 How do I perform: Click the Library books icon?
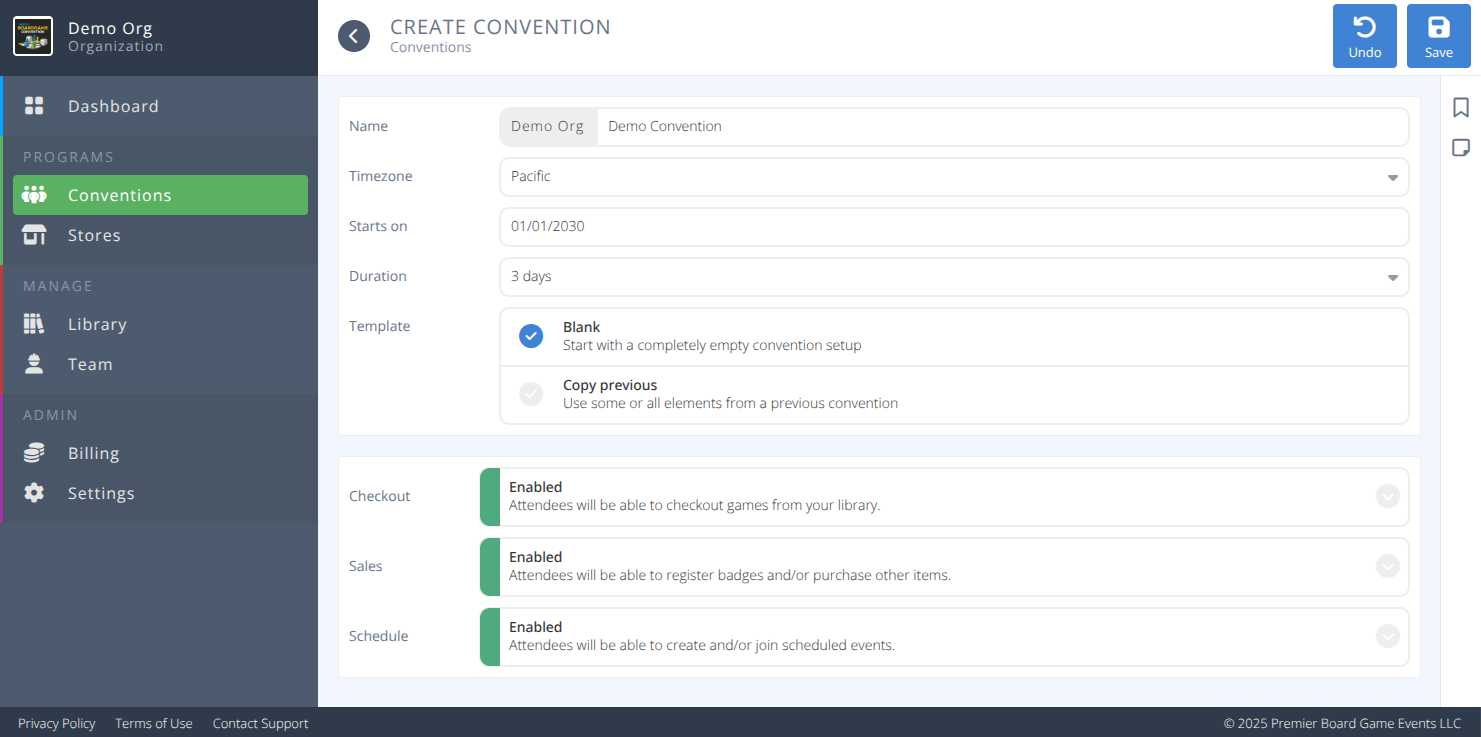tap(35, 323)
